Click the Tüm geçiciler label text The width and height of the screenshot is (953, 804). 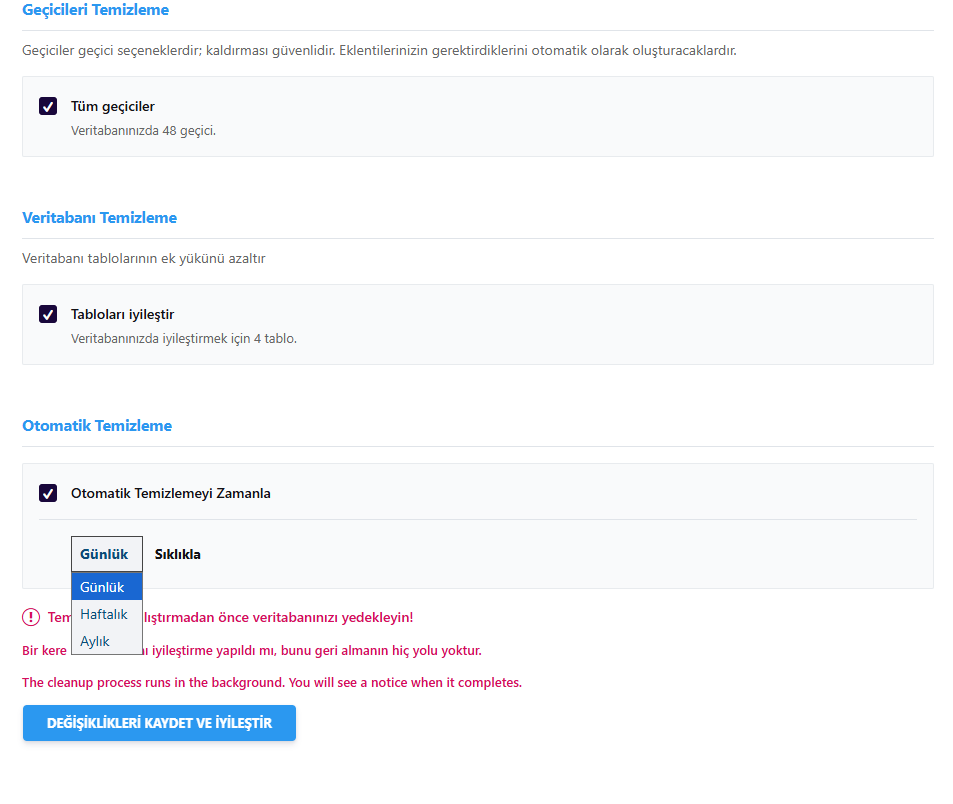[112, 106]
